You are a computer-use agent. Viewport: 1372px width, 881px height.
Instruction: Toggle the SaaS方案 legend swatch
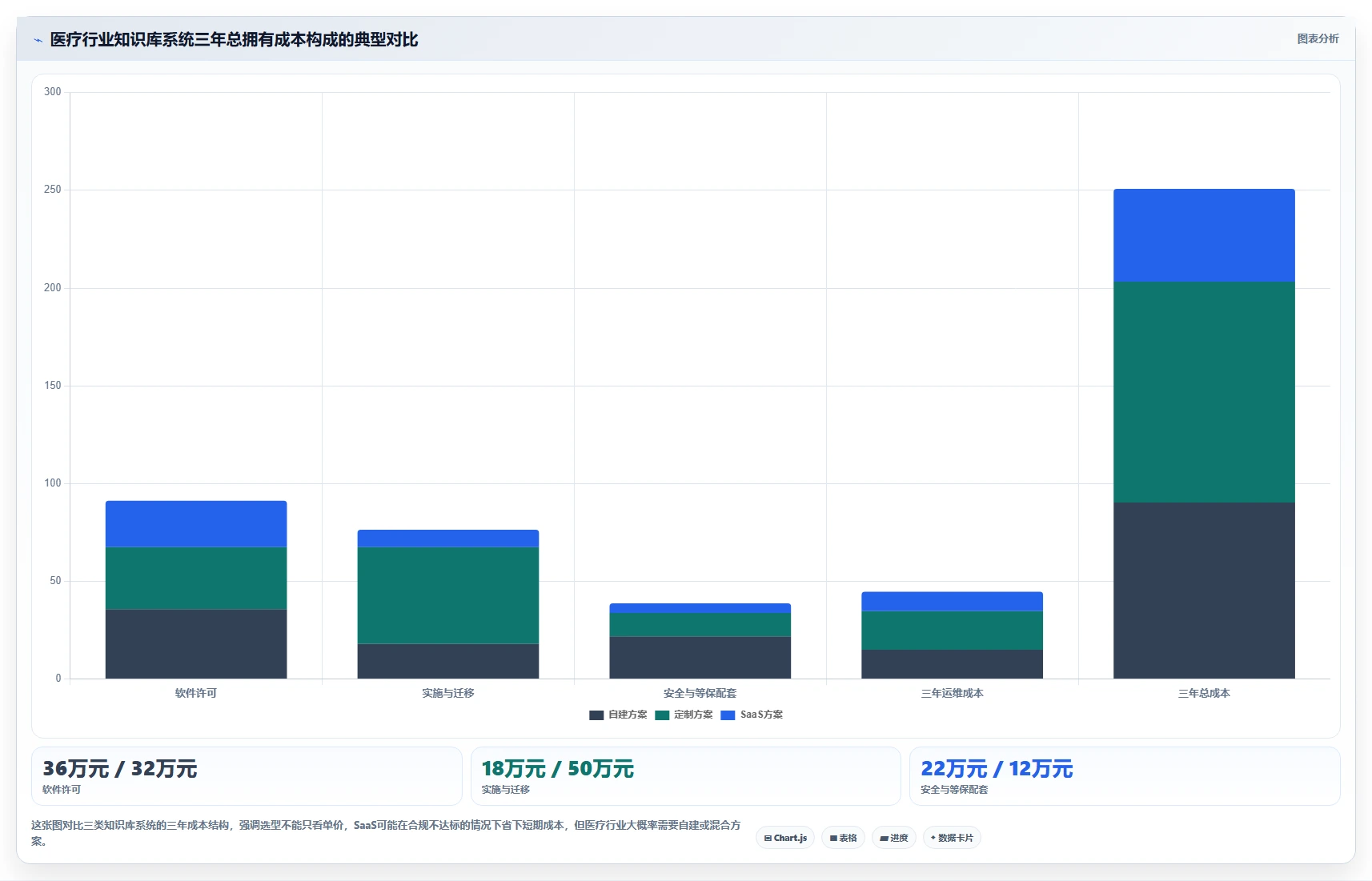coord(728,715)
